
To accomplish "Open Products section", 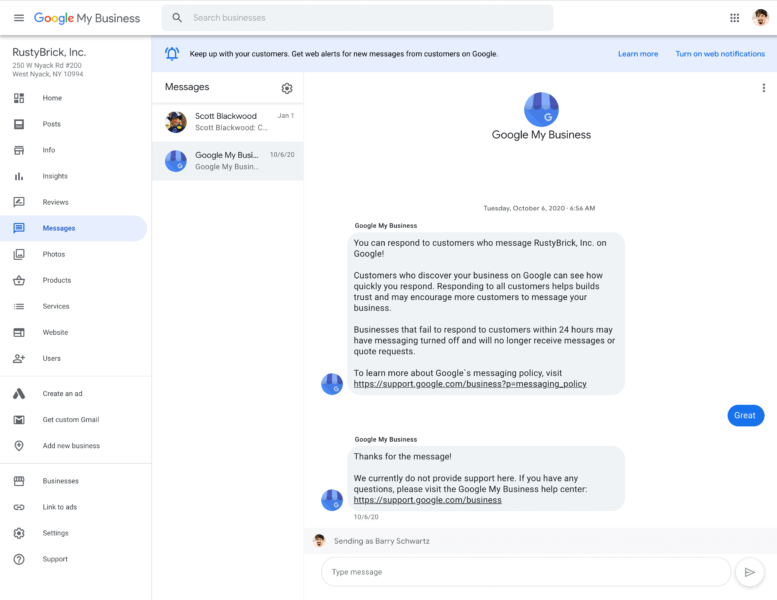I will point(56,280).
